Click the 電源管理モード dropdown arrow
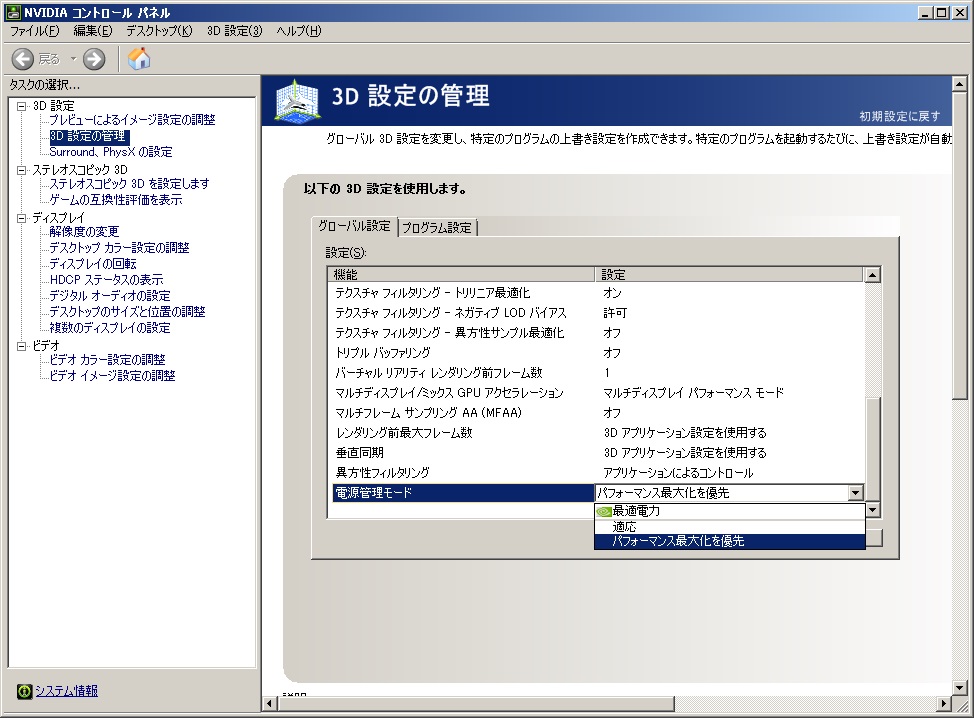The width and height of the screenshot is (974, 718). tap(856, 493)
